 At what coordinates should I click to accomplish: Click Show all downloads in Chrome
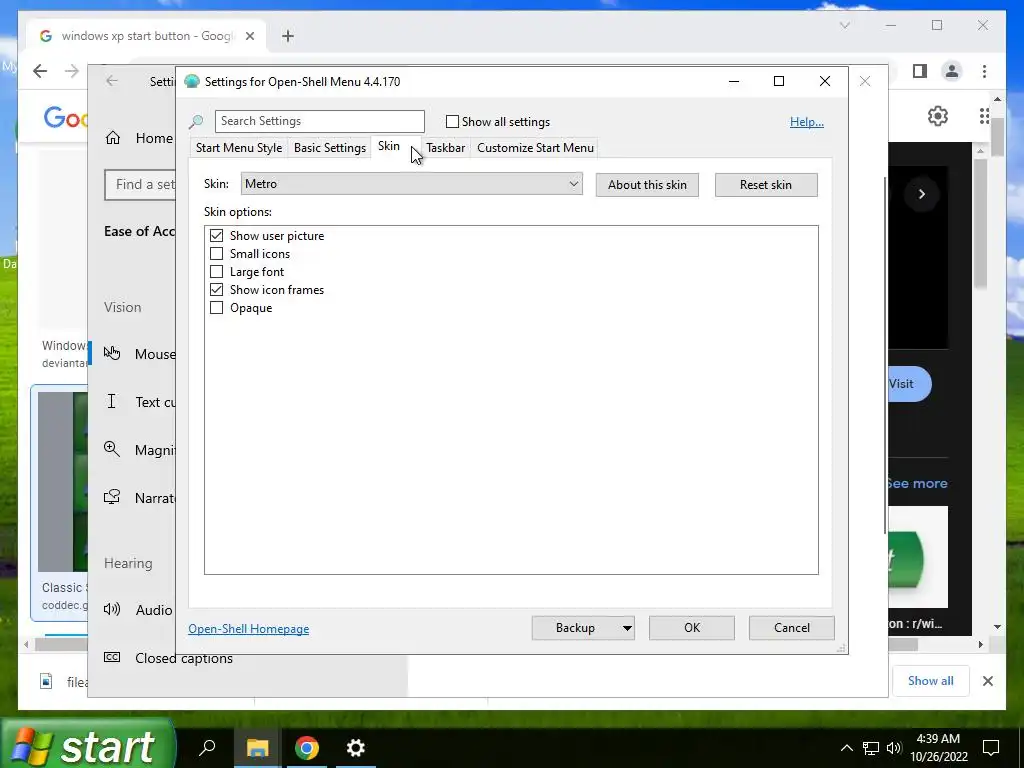[931, 680]
